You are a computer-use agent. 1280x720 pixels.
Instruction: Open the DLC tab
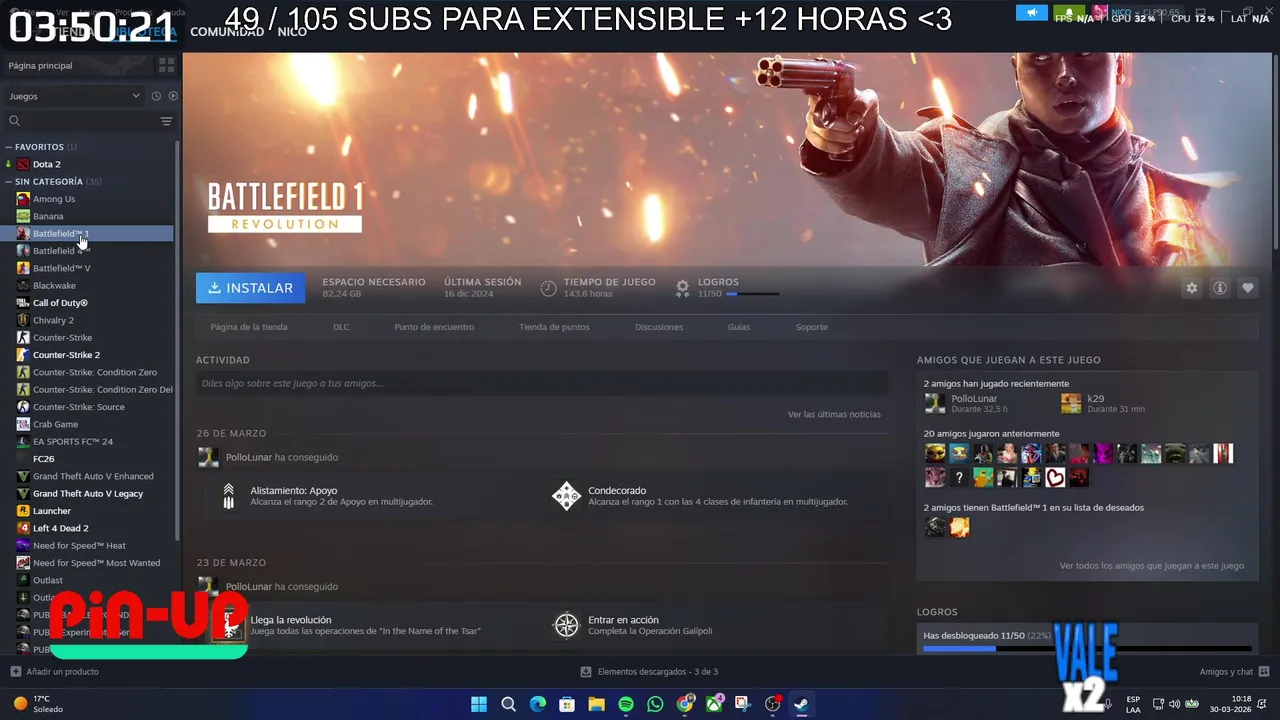click(341, 327)
